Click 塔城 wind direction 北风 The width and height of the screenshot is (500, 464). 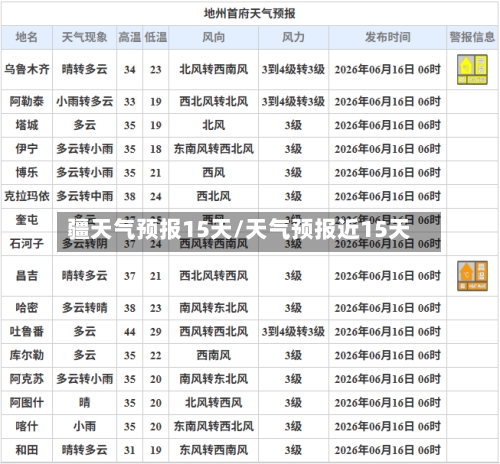click(x=213, y=125)
